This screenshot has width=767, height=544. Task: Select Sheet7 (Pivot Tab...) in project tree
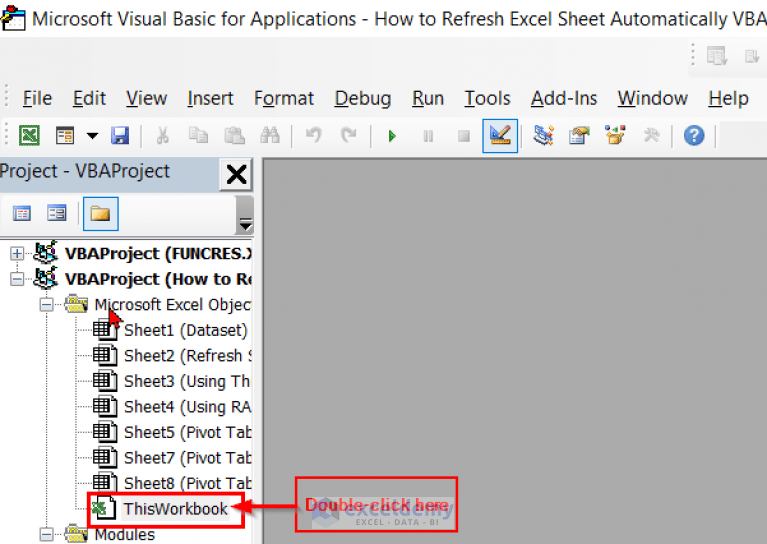coord(188,457)
